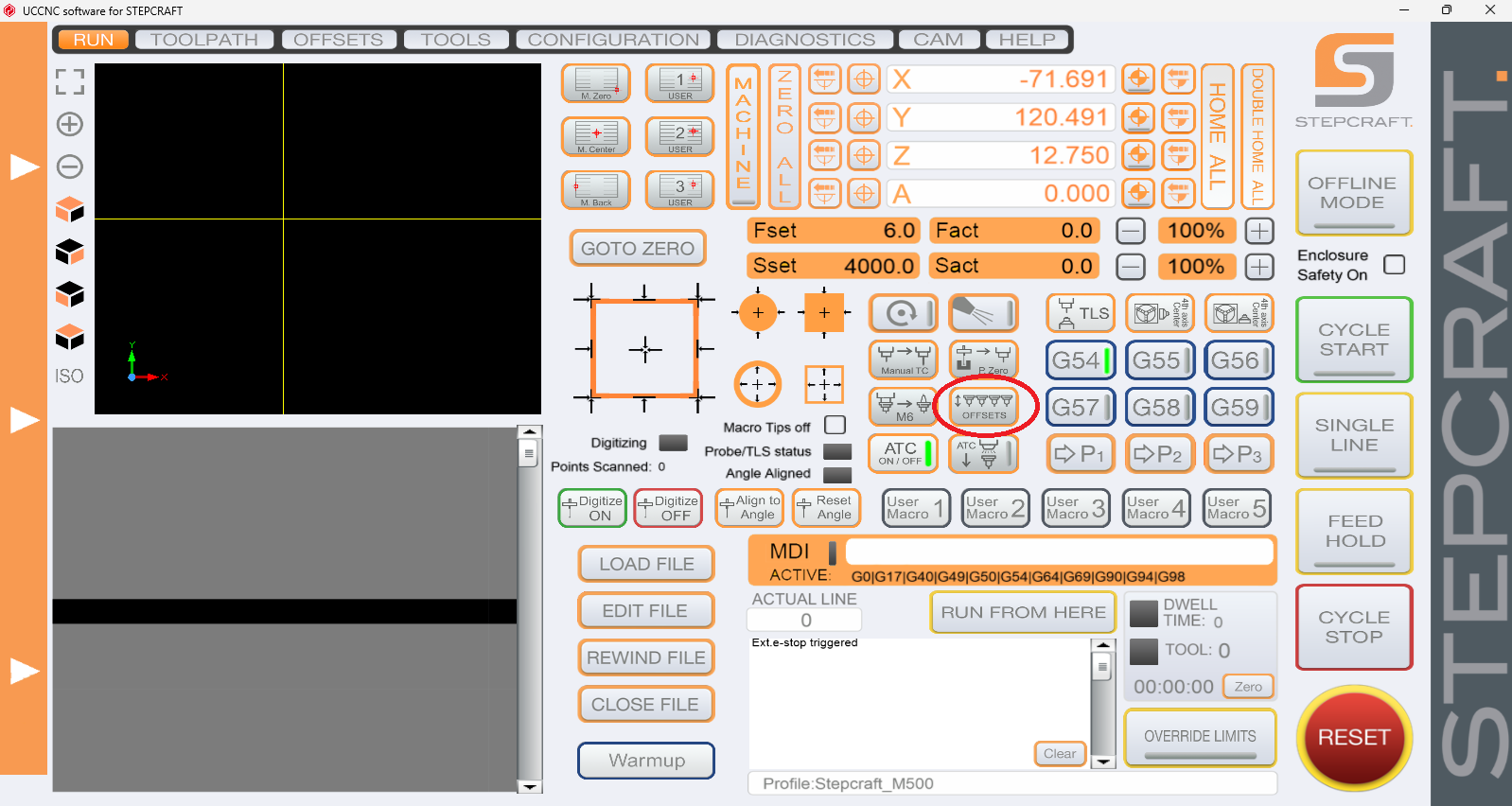The height and width of the screenshot is (806, 1512).
Task: Open the TOOLS tab
Action: coord(456,40)
